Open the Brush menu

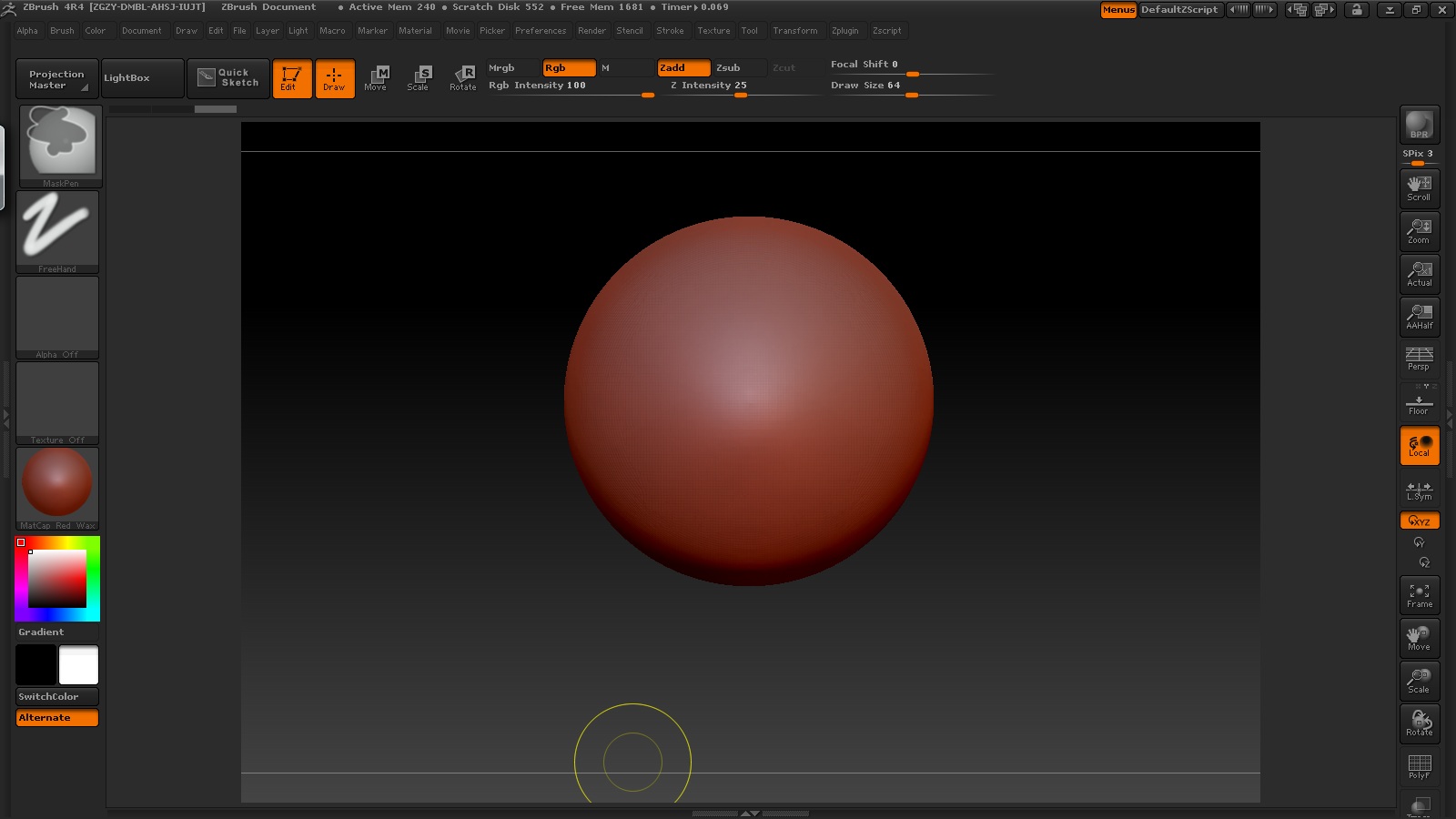point(63,31)
